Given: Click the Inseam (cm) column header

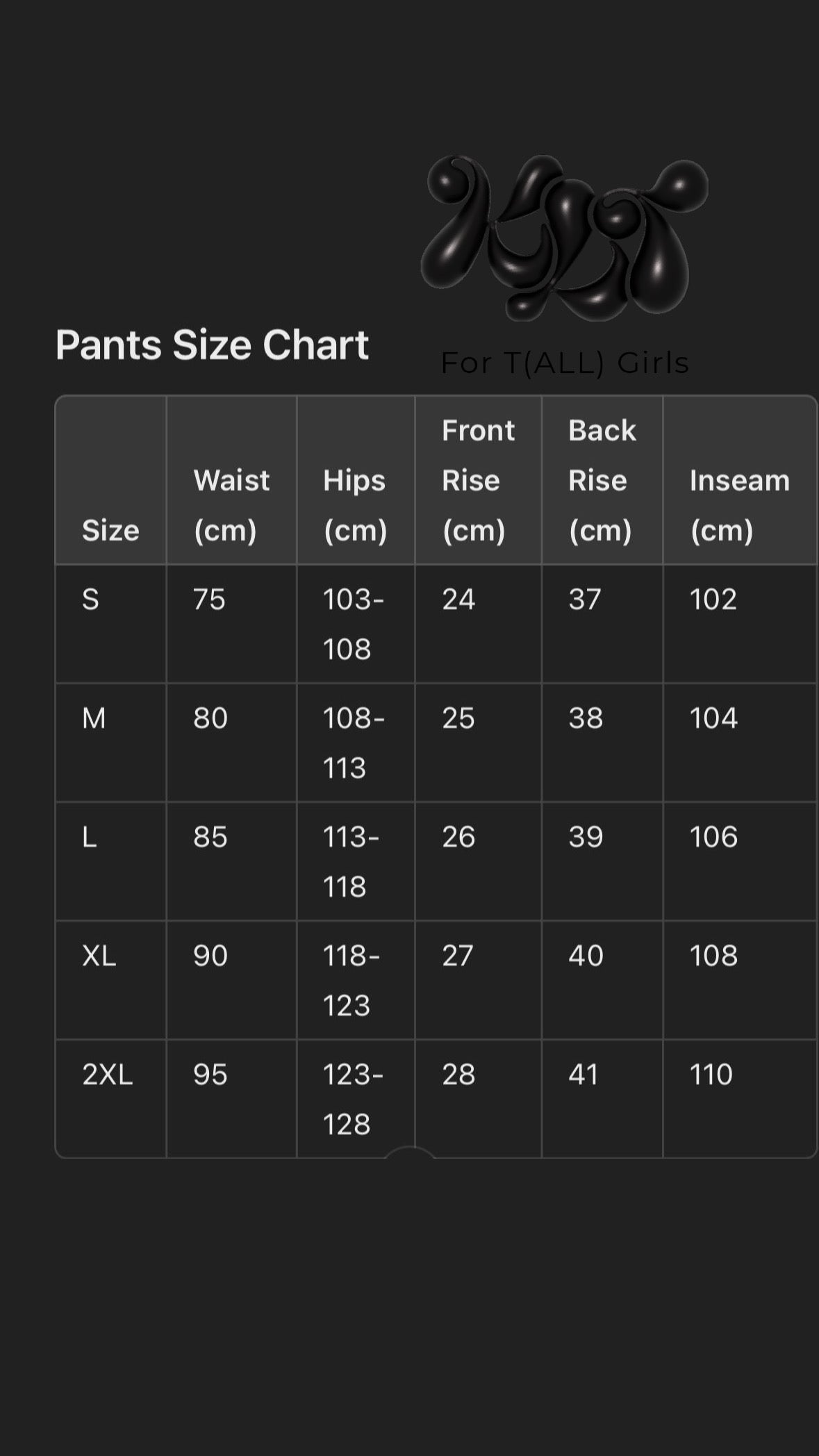Looking at the screenshot, I should 739,505.
